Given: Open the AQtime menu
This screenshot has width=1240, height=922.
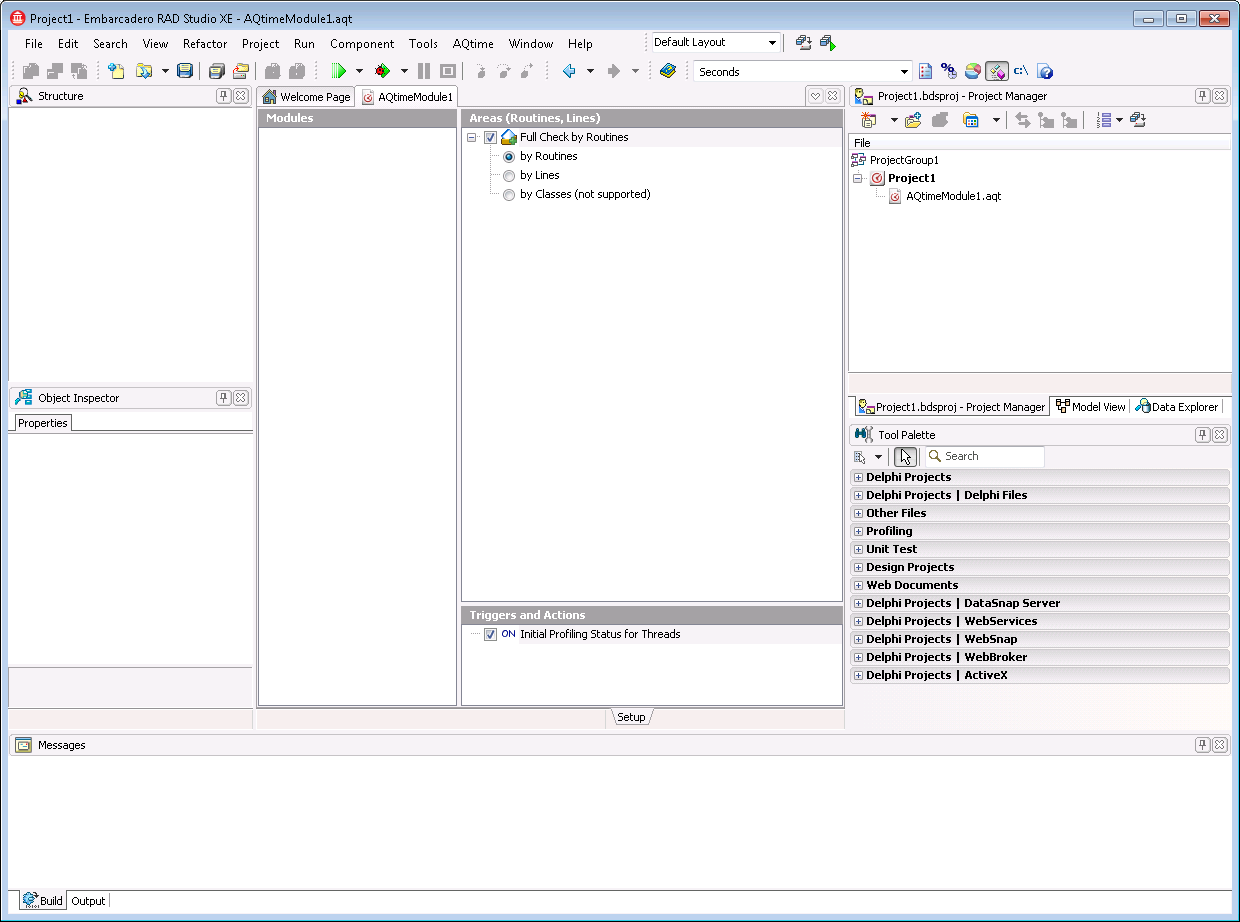Looking at the screenshot, I should click(x=473, y=44).
